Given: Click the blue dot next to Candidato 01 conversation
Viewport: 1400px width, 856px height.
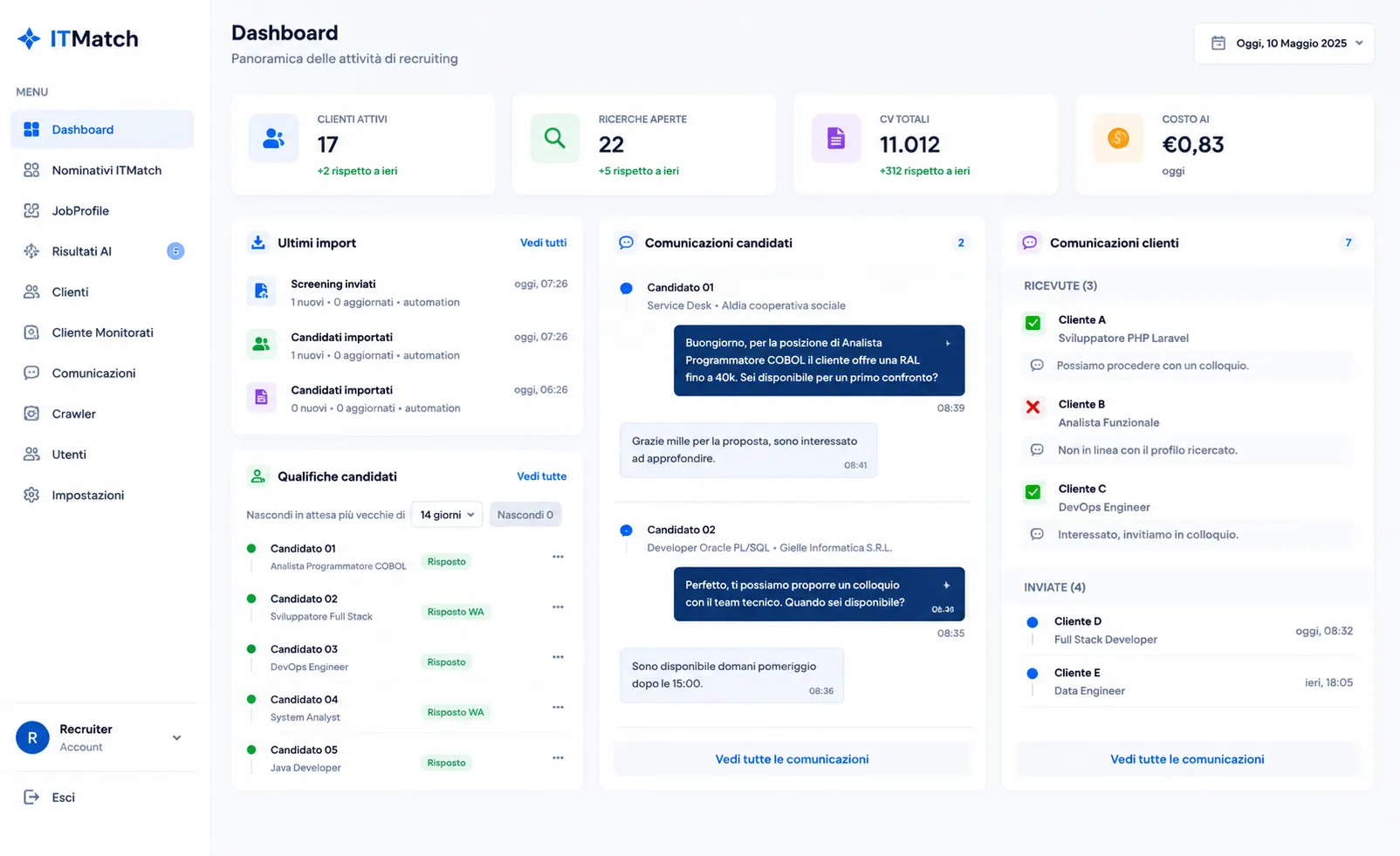Looking at the screenshot, I should [x=626, y=288].
